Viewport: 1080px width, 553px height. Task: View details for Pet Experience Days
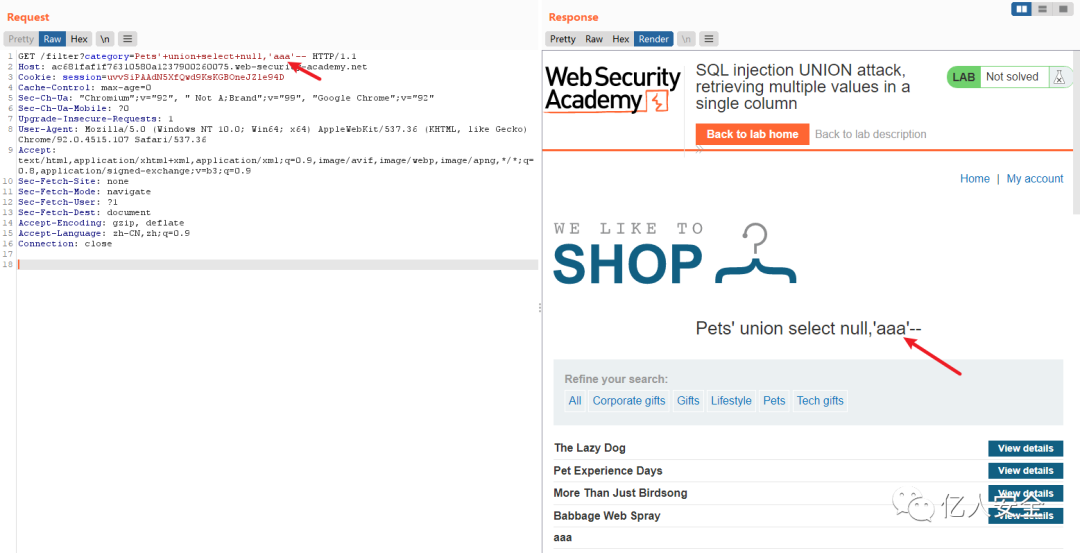pos(1026,471)
